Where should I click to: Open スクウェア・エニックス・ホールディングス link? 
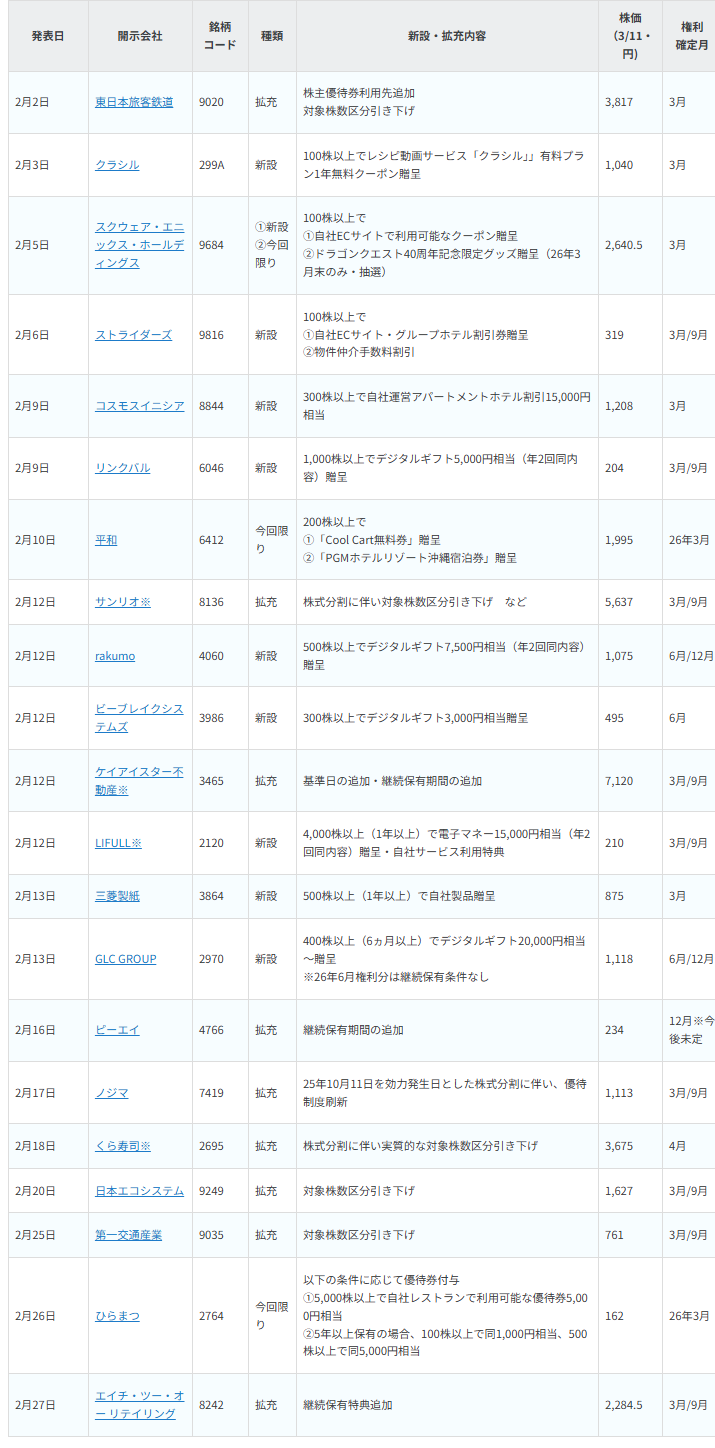[139, 245]
